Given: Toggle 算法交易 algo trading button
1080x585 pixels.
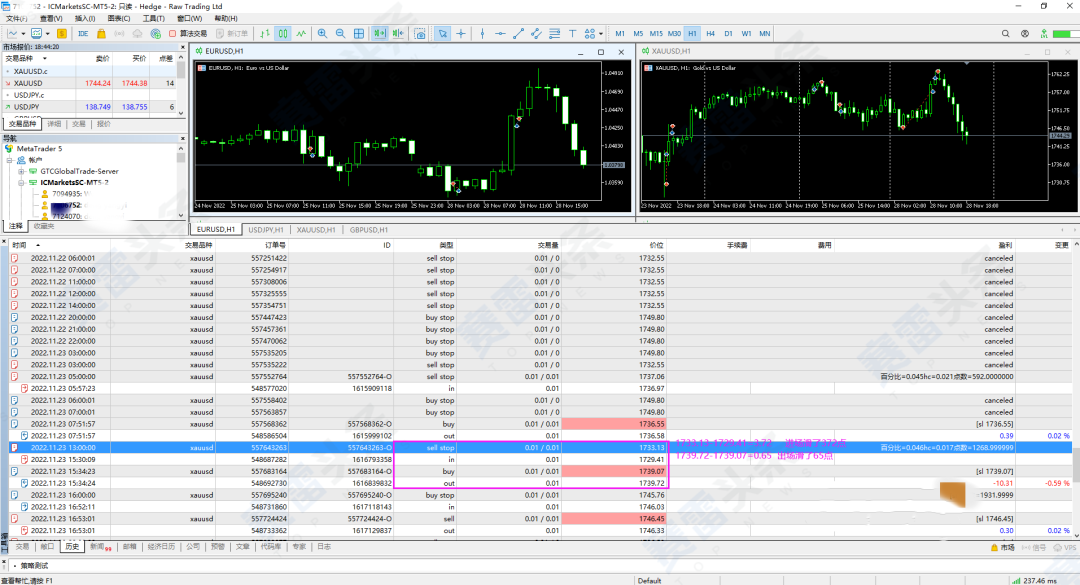Looking at the screenshot, I should click(188, 33).
